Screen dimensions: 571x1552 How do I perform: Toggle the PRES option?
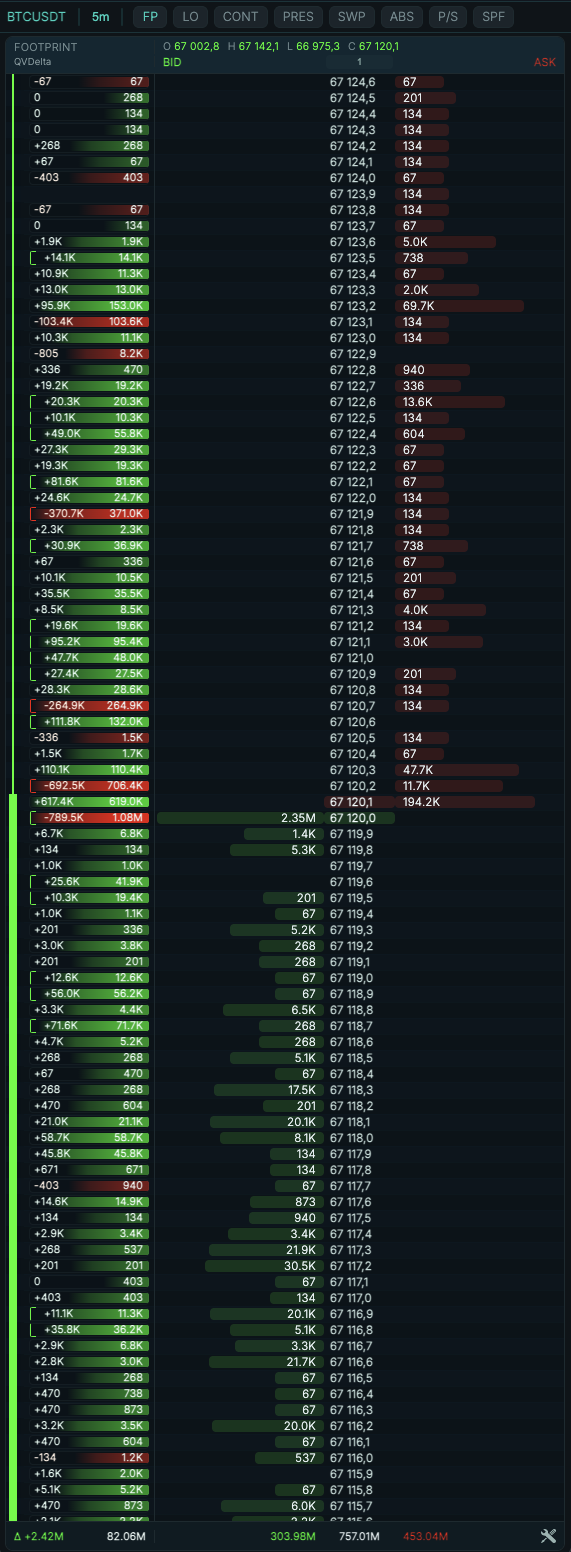click(x=298, y=16)
